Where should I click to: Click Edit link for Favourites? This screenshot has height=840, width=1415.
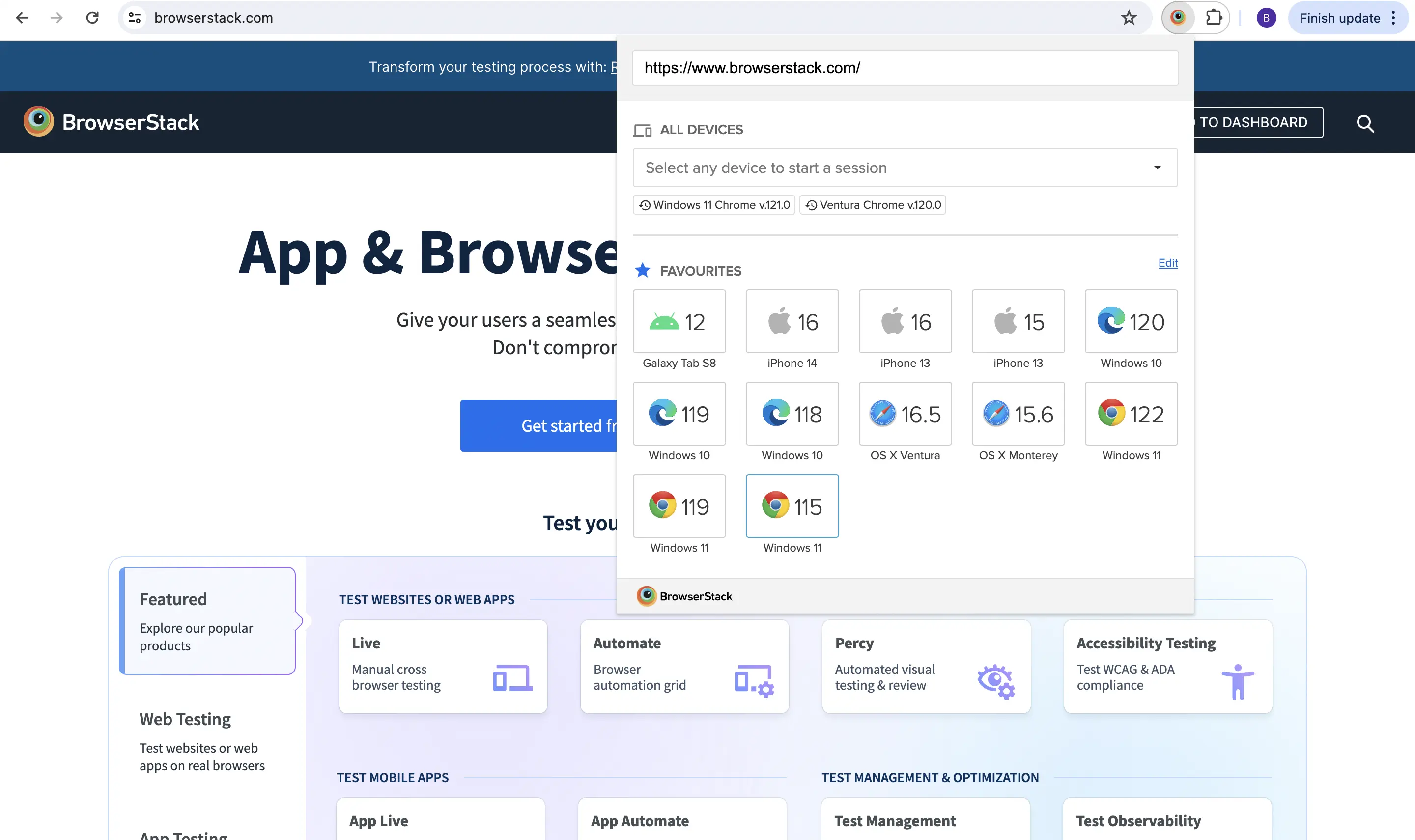(1168, 263)
